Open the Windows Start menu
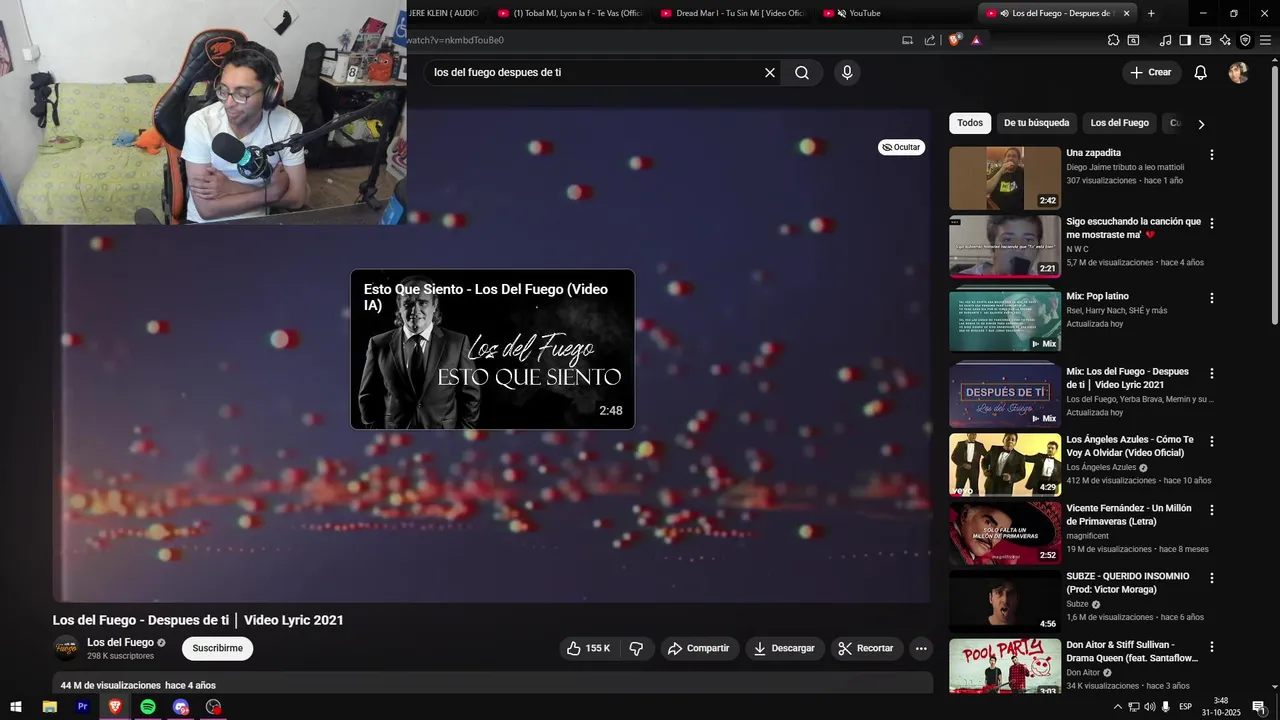The image size is (1280, 720). [x=16, y=707]
